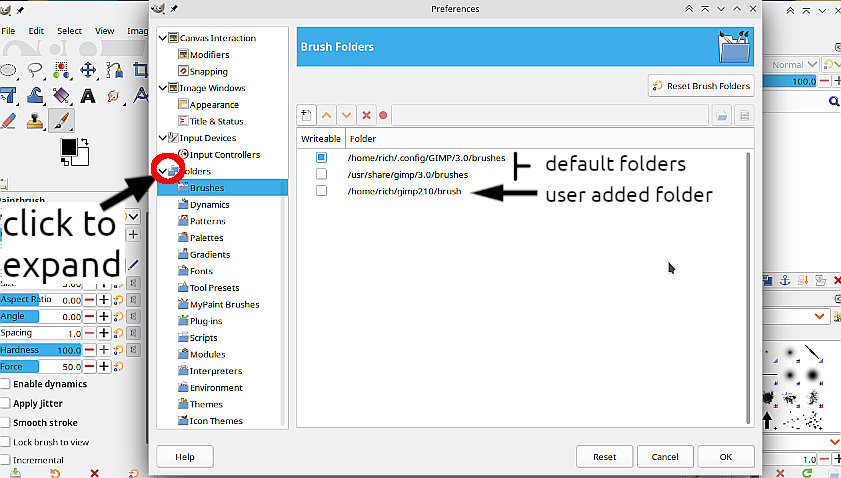The image size is (841, 478).
Task: Open the Normal mode dropdown in right window
Action: click(793, 64)
